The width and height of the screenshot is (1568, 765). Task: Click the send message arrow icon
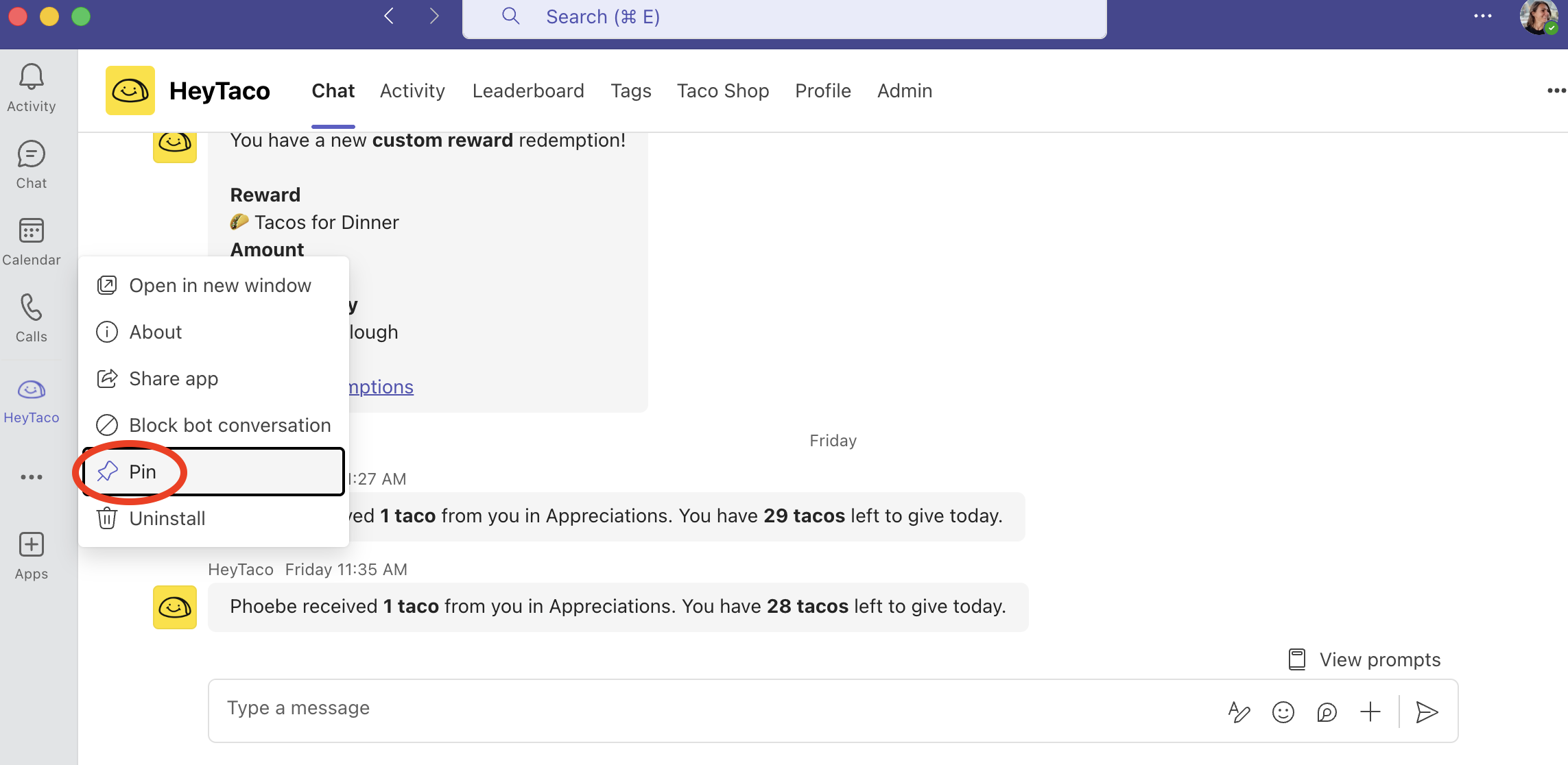tap(1427, 712)
